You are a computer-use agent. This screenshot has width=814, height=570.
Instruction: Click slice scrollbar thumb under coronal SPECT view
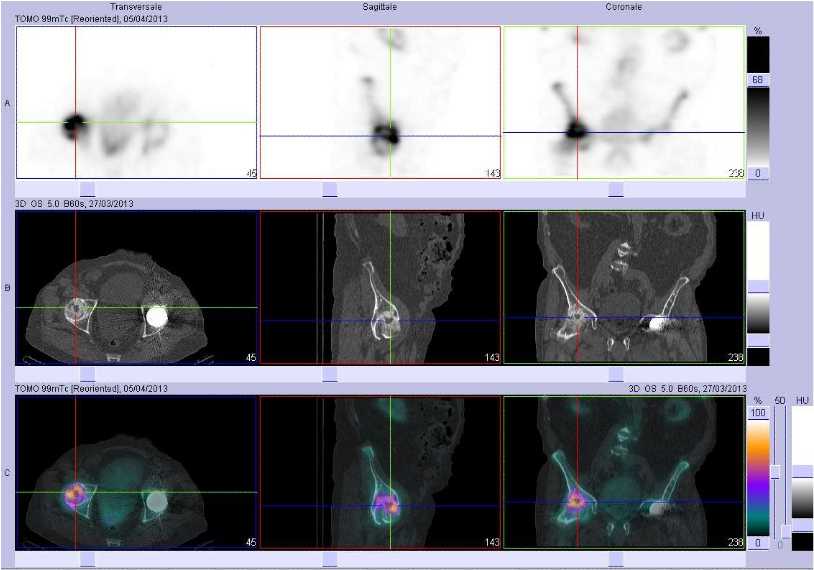[x=616, y=189]
